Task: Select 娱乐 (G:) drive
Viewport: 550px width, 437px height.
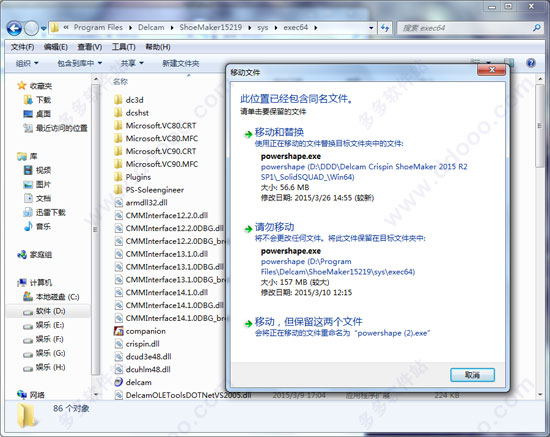Action: [44, 353]
